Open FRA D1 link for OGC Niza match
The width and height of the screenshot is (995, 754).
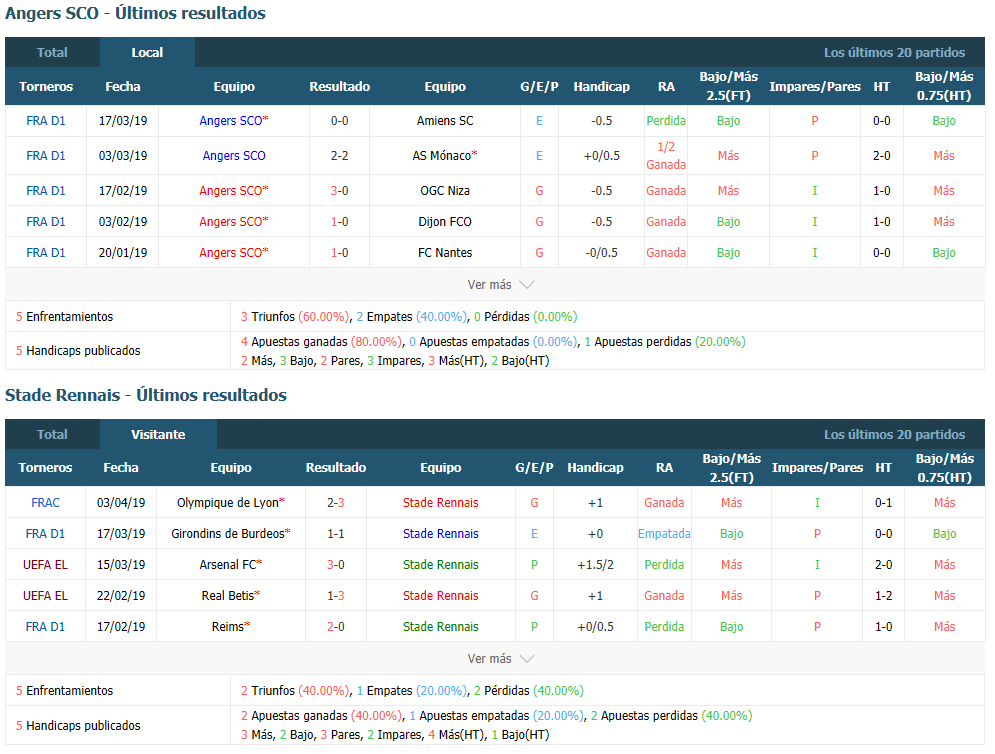[46, 190]
